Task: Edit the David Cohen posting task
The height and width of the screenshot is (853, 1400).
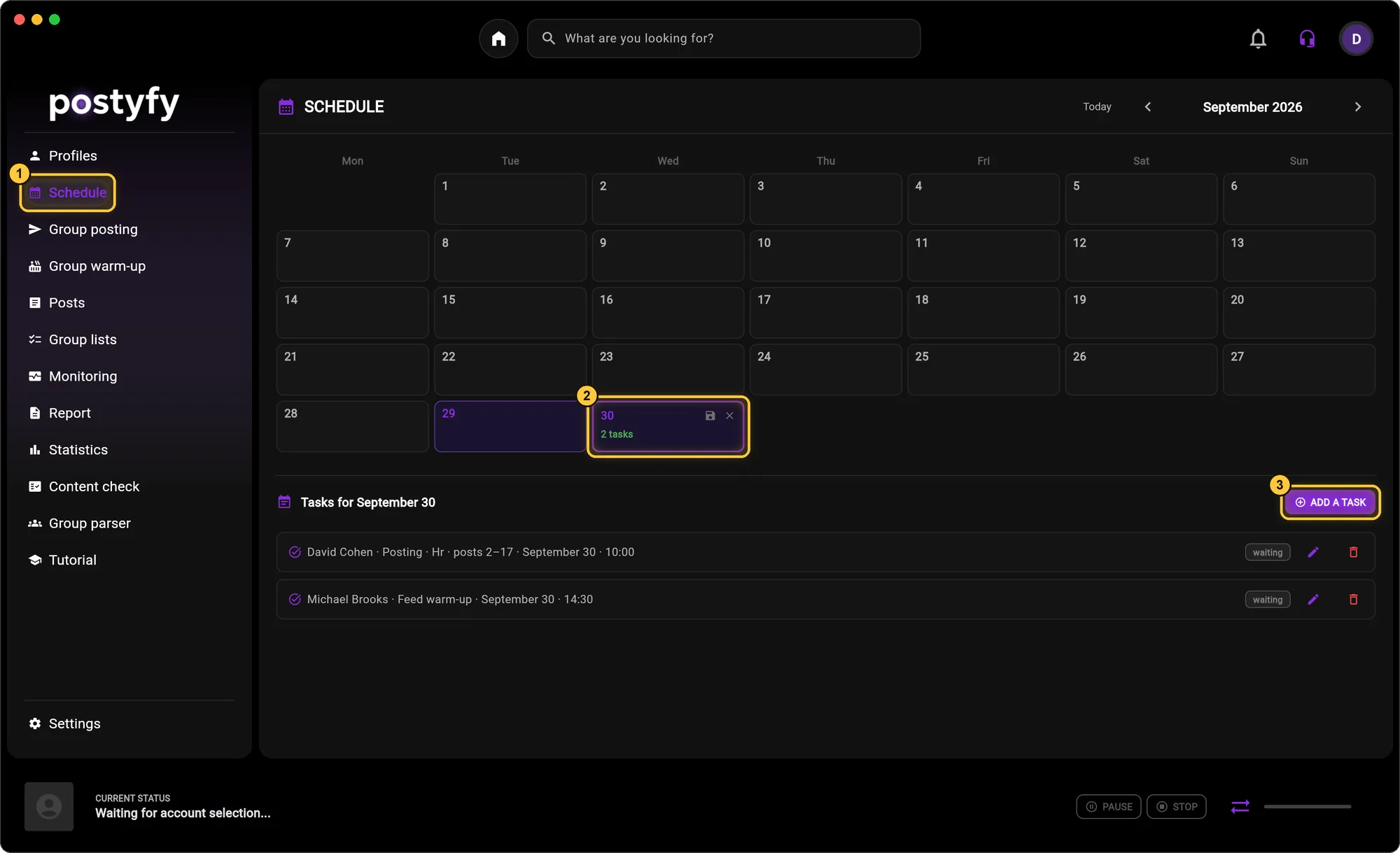Action: point(1313,552)
